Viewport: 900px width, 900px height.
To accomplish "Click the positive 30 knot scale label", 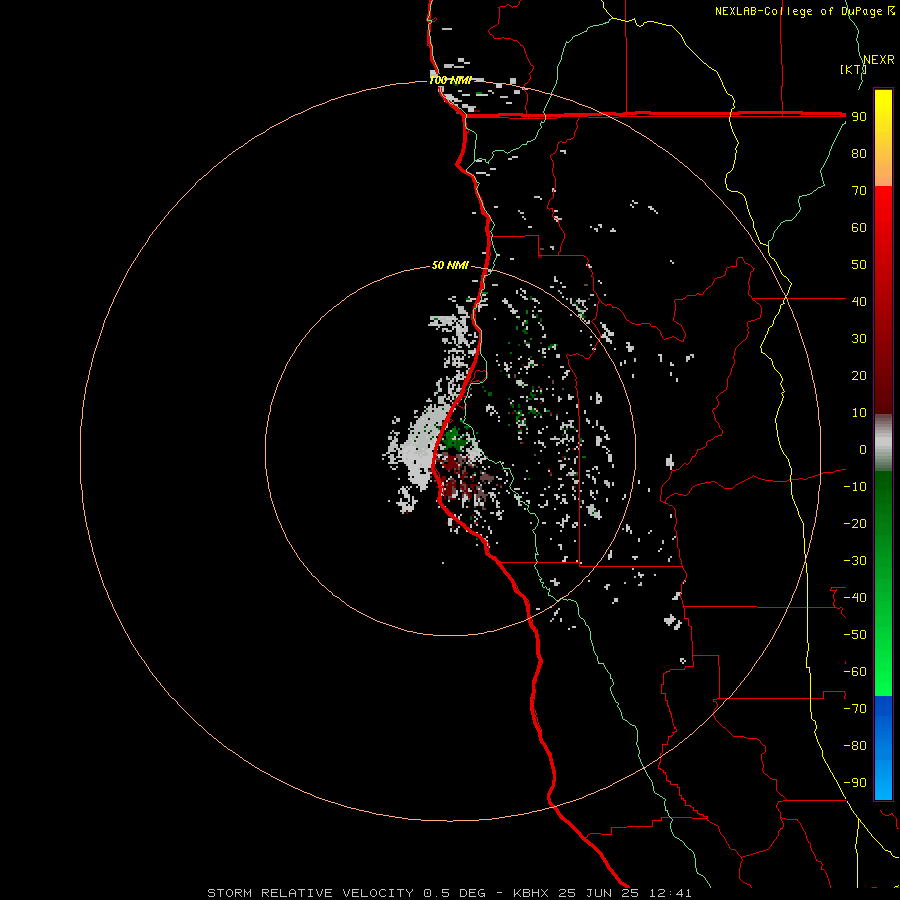I will pyautogui.click(x=859, y=339).
